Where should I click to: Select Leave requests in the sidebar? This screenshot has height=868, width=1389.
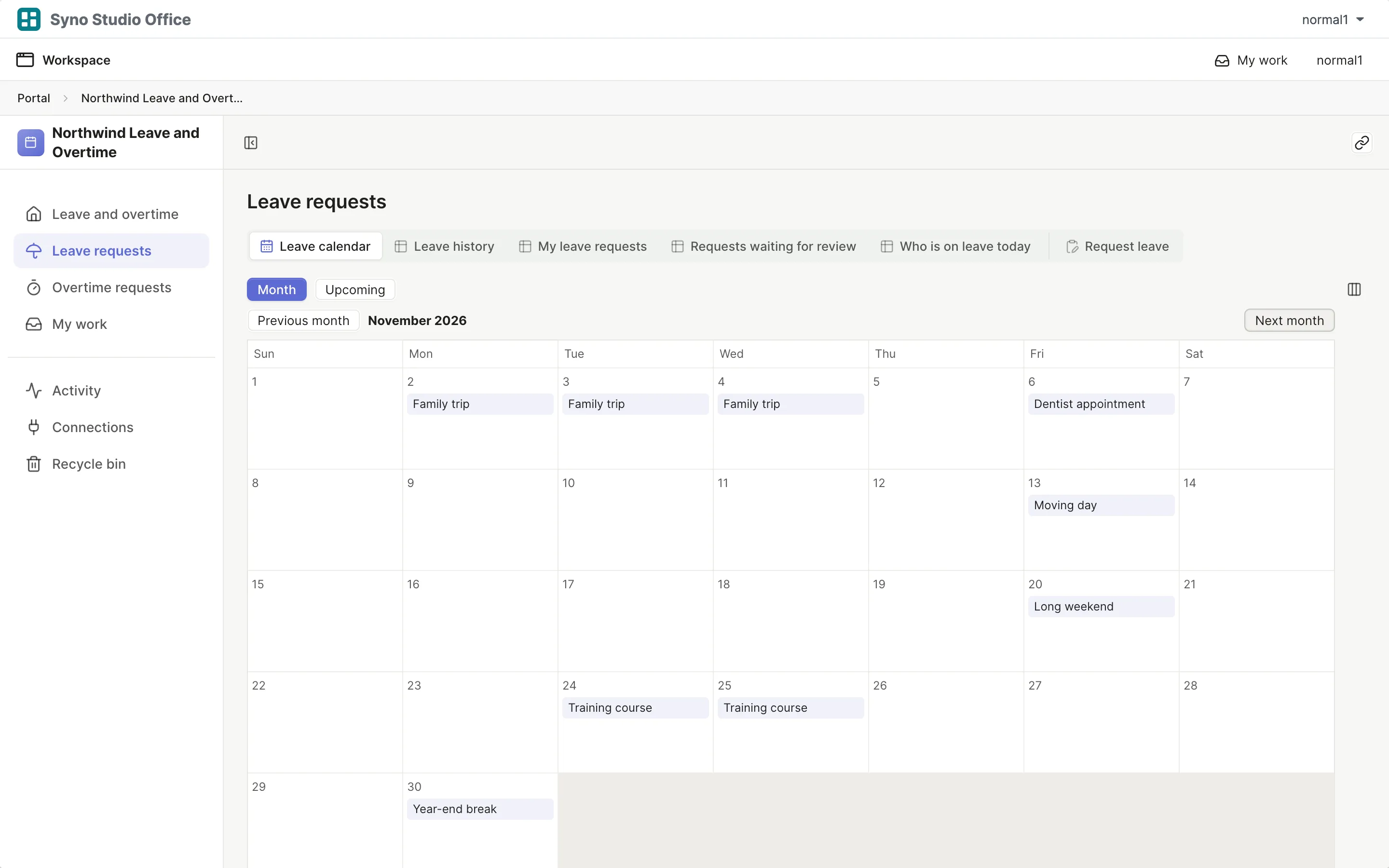111,251
